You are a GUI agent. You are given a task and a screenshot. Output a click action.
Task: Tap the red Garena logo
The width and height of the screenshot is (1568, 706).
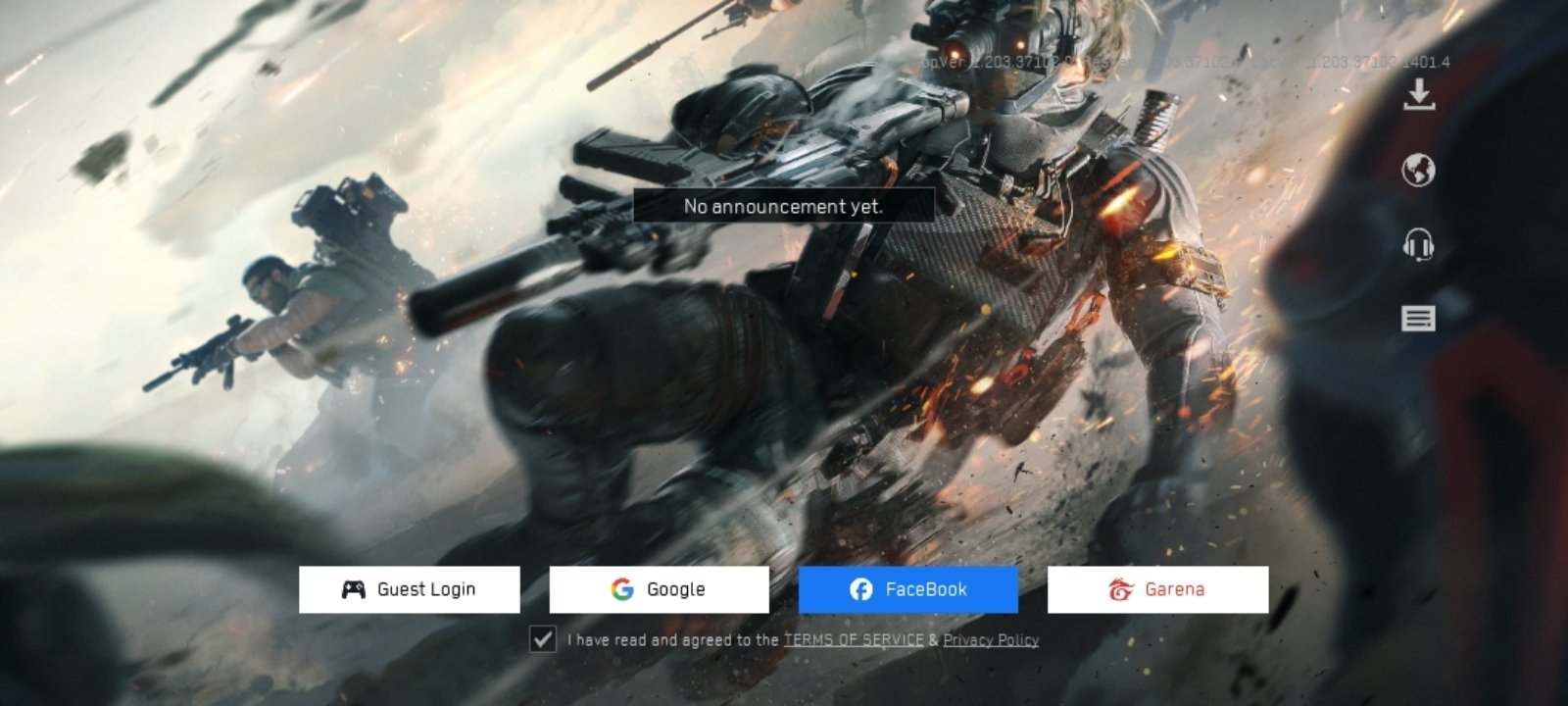point(1120,589)
